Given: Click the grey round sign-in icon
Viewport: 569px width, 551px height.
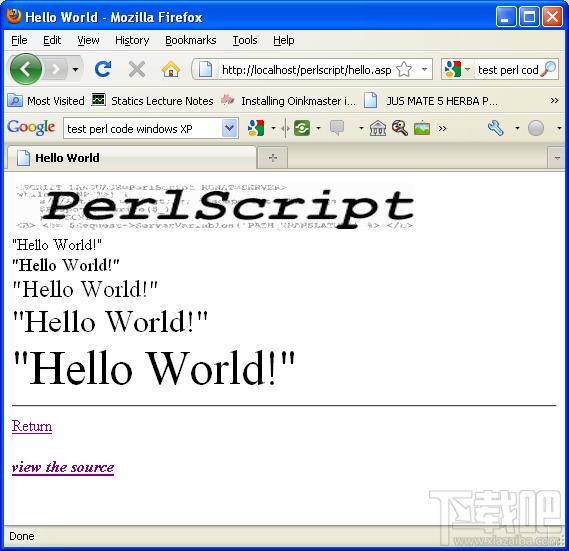Looking at the screenshot, I should 536,128.
